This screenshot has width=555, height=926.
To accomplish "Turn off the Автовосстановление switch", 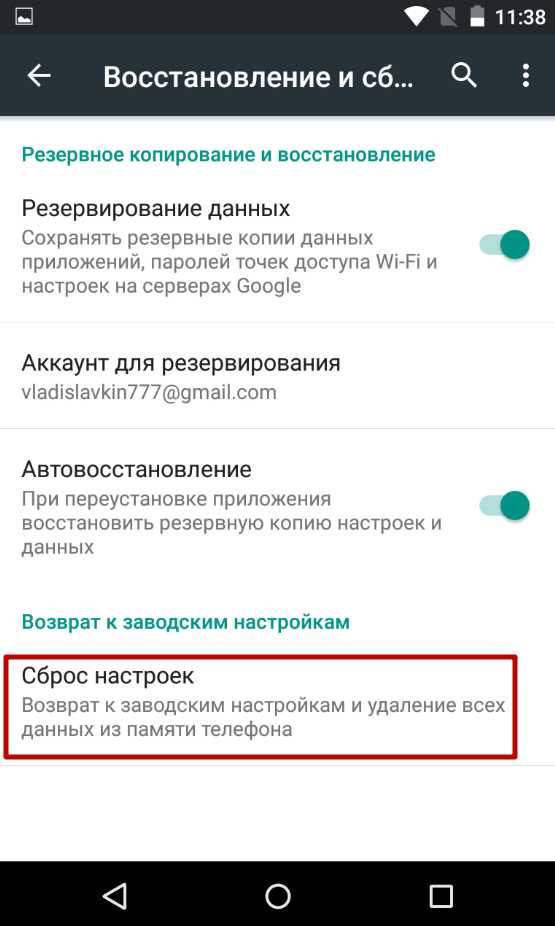I will point(505,506).
